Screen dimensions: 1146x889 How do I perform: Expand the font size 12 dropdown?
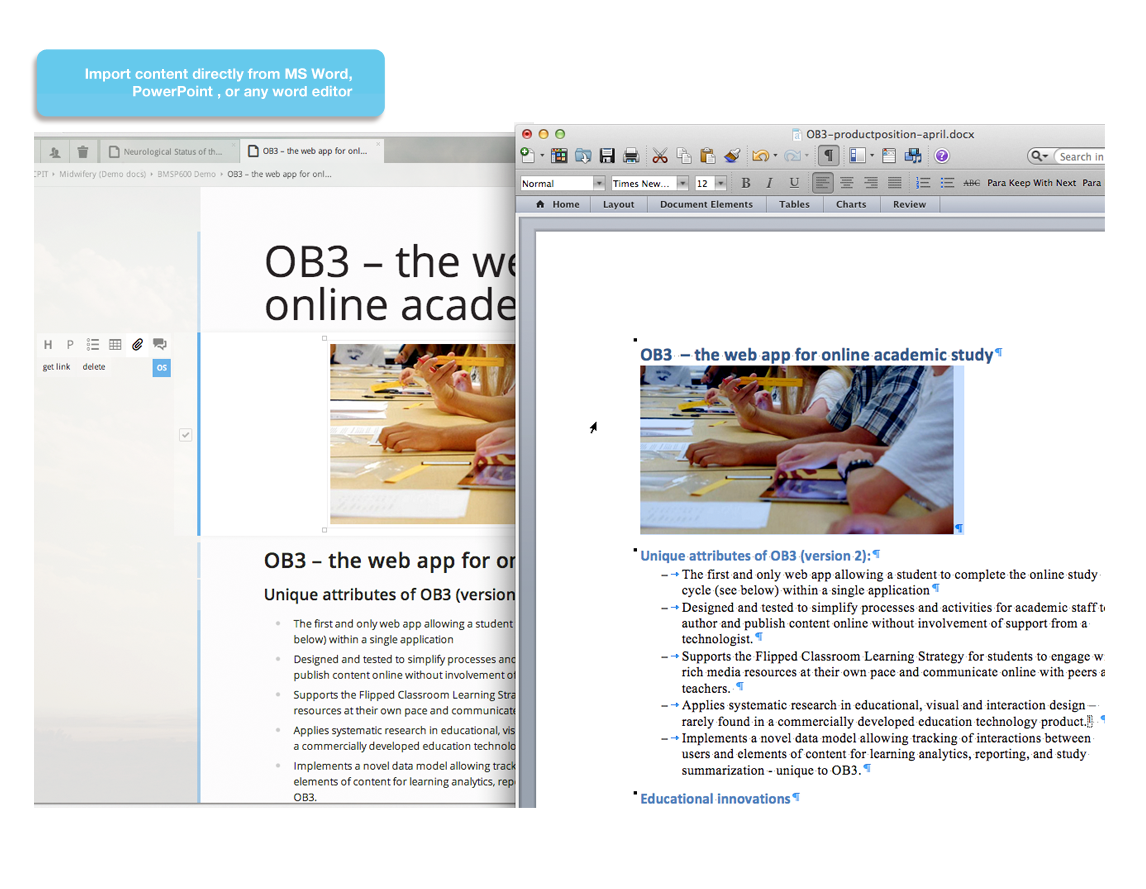[x=721, y=183]
